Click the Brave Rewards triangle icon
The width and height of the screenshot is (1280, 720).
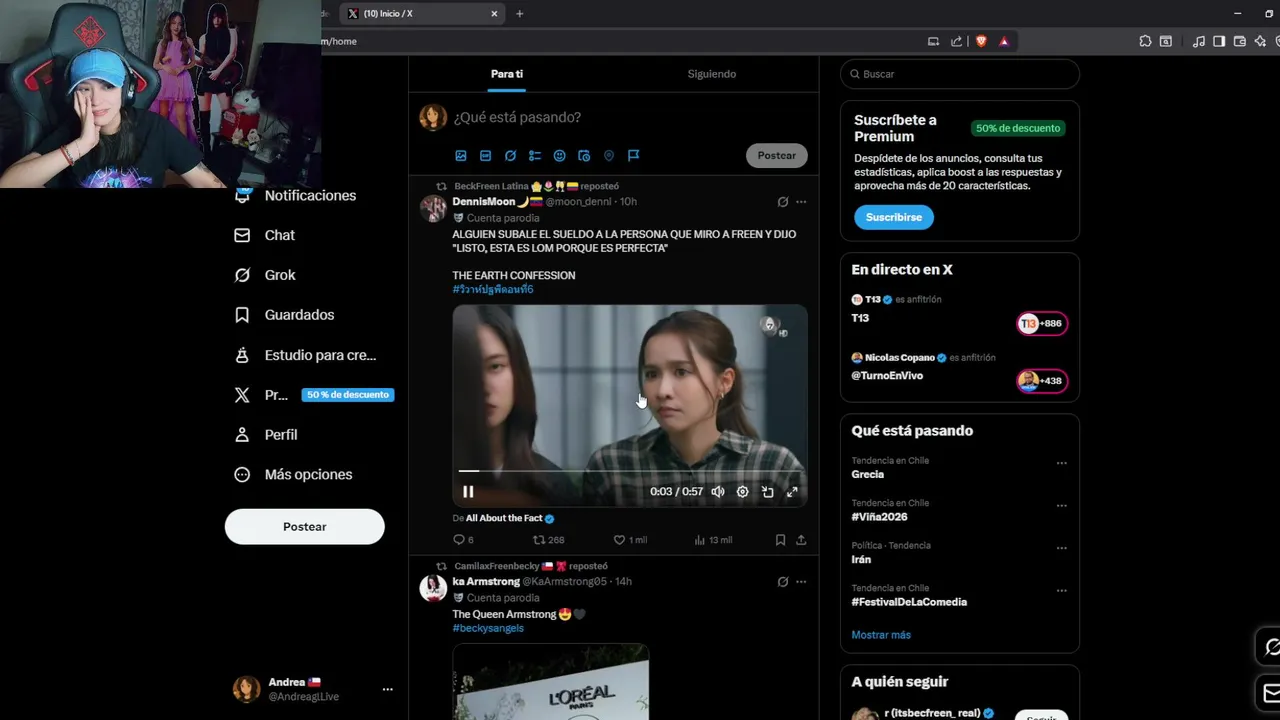click(x=1004, y=41)
